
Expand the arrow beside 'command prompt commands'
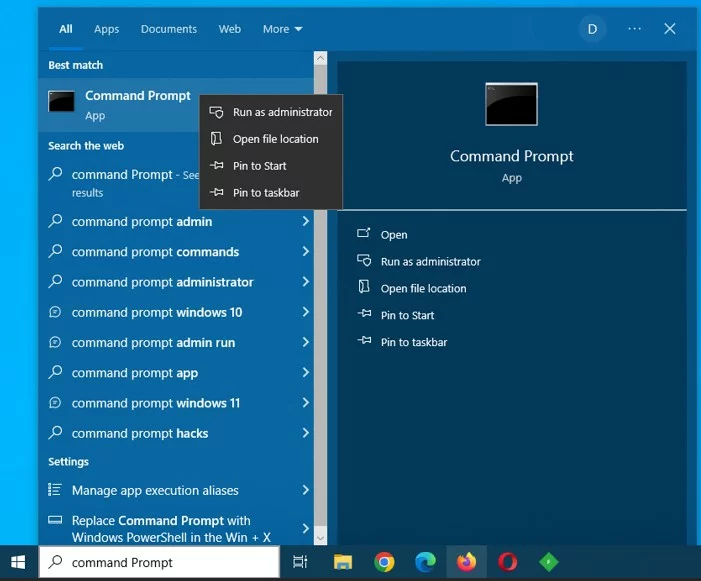306,252
